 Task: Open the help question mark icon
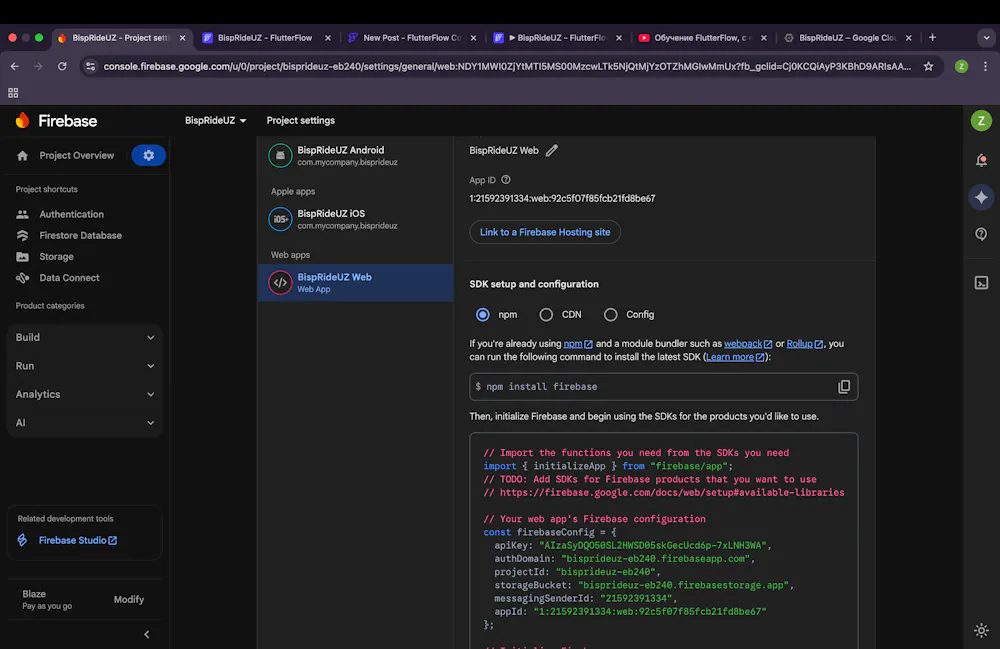(981, 234)
